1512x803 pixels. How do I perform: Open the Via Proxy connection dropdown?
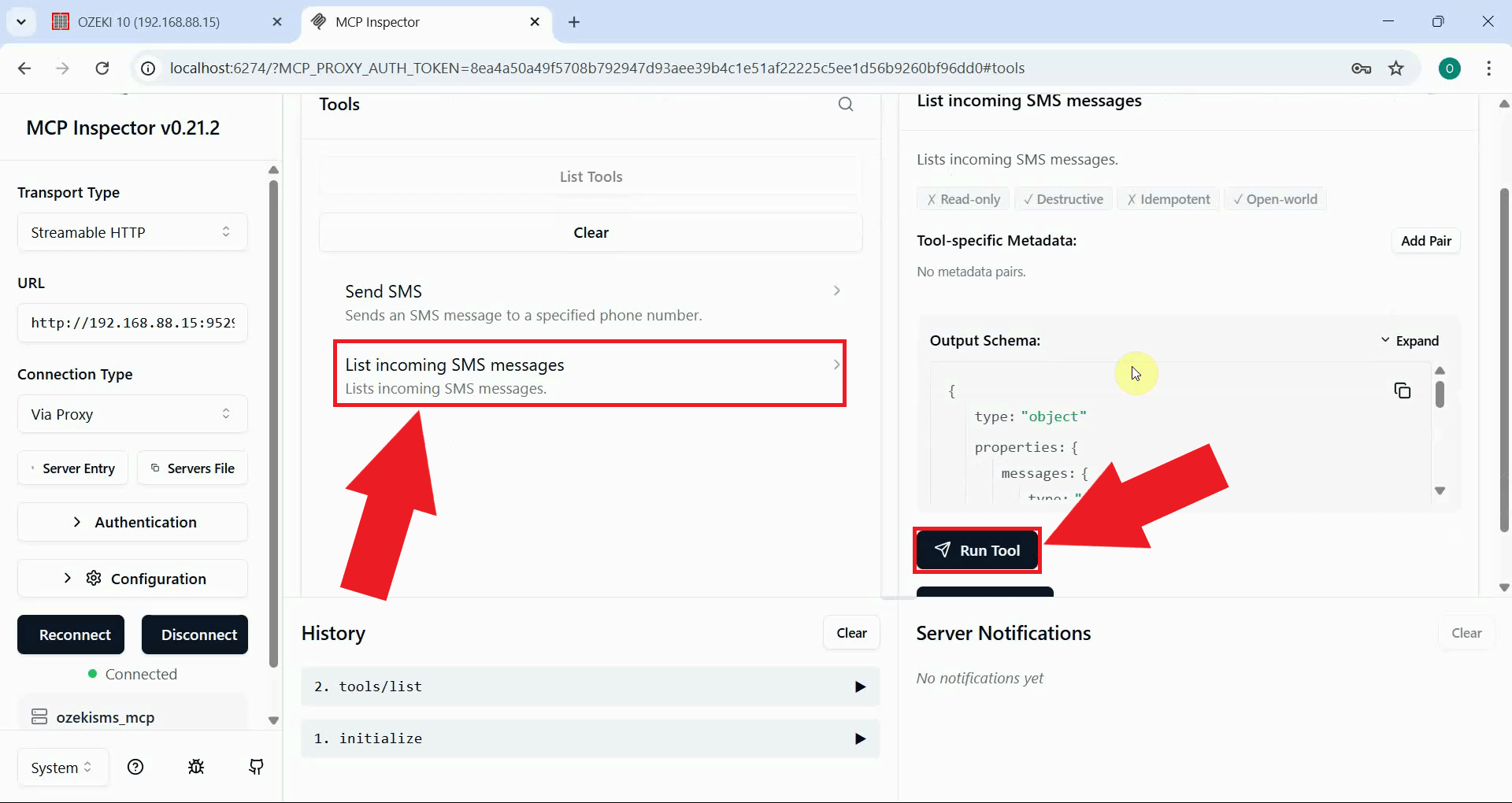click(132, 413)
